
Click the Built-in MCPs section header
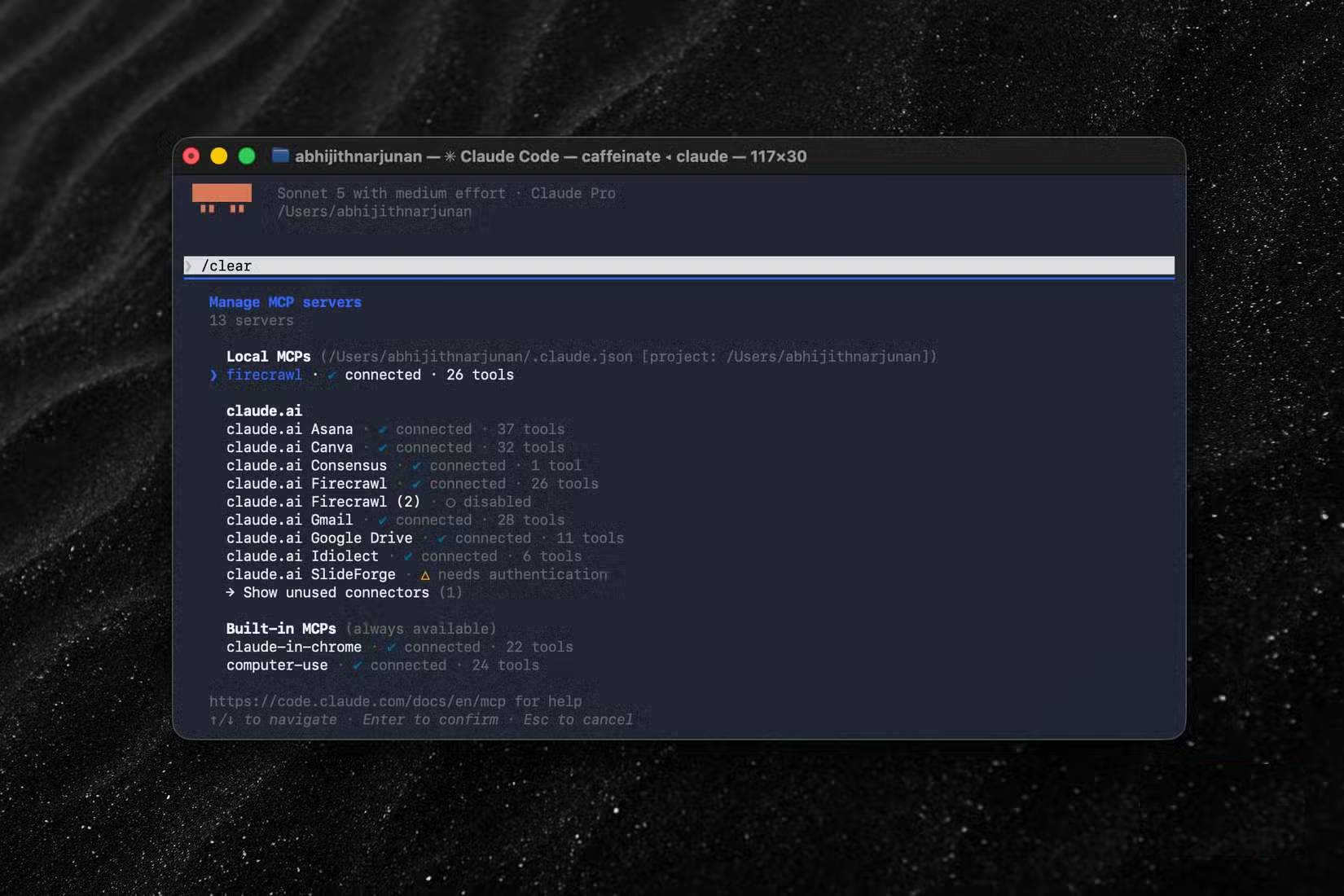pos(281,629)
